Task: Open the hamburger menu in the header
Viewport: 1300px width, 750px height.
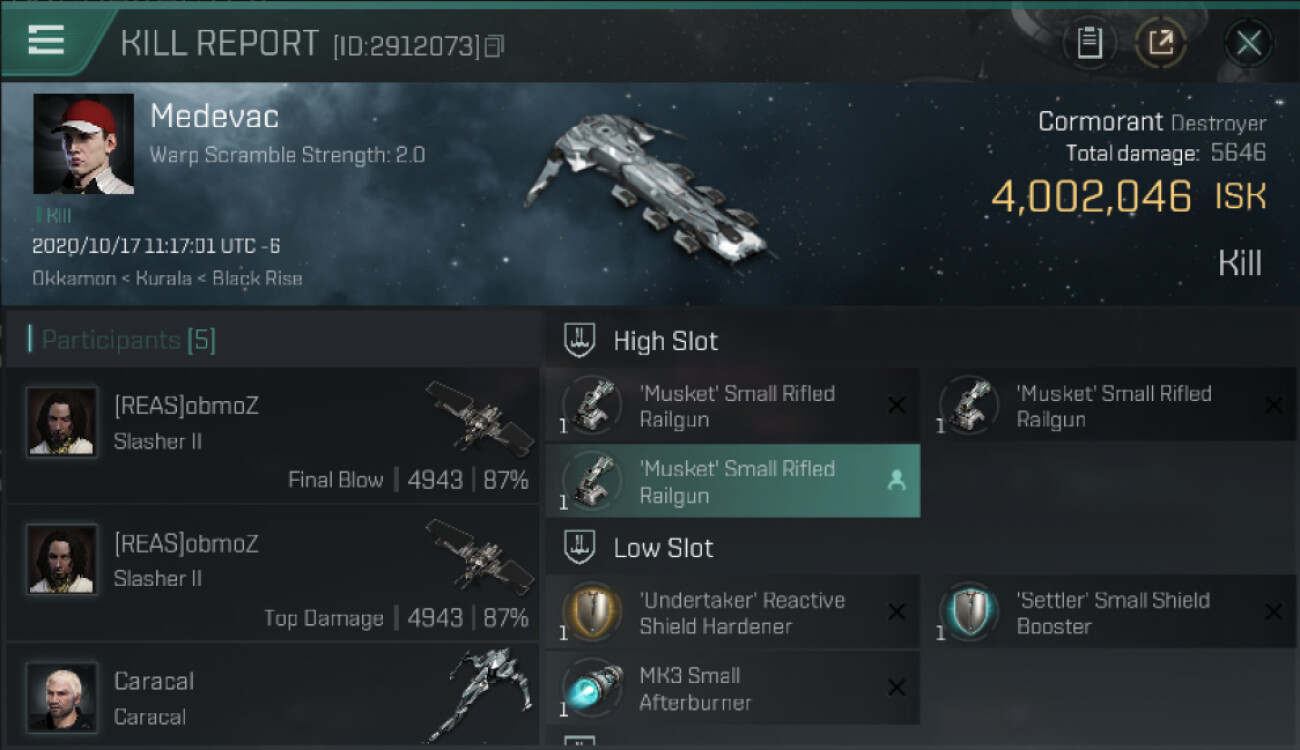Action: [46, 40]
